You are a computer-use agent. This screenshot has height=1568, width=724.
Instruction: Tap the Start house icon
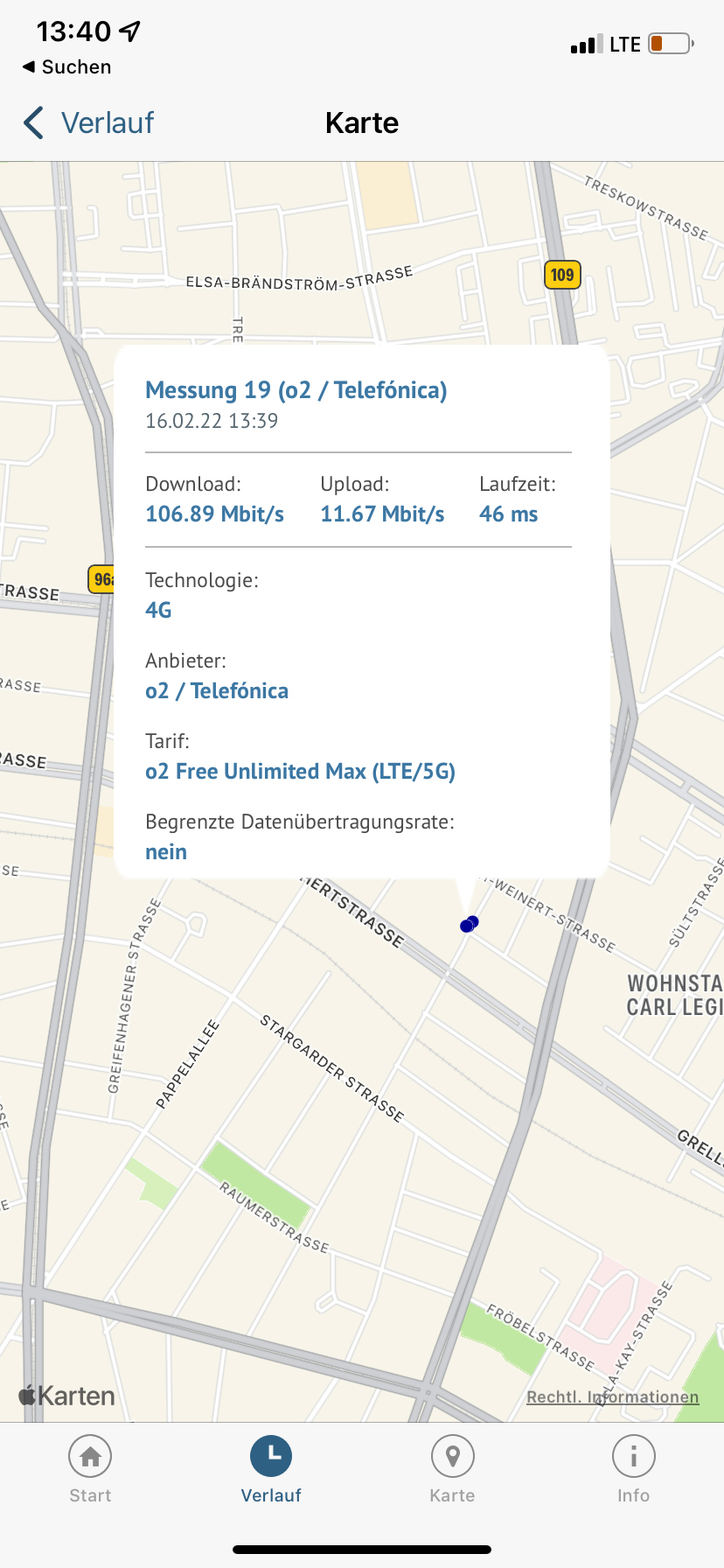[x=90, y=1456]
